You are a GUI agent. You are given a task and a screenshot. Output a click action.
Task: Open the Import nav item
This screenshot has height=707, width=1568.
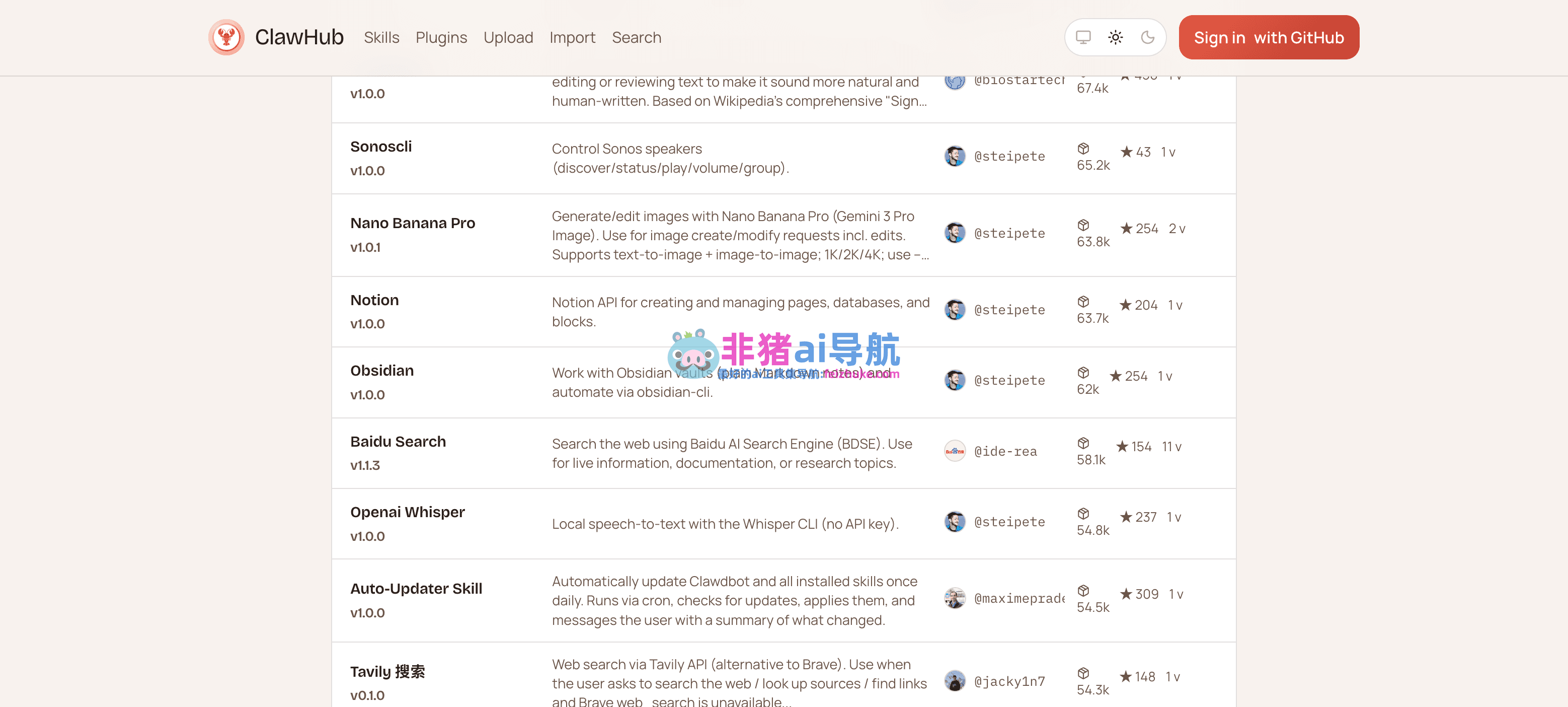point(572,37)
